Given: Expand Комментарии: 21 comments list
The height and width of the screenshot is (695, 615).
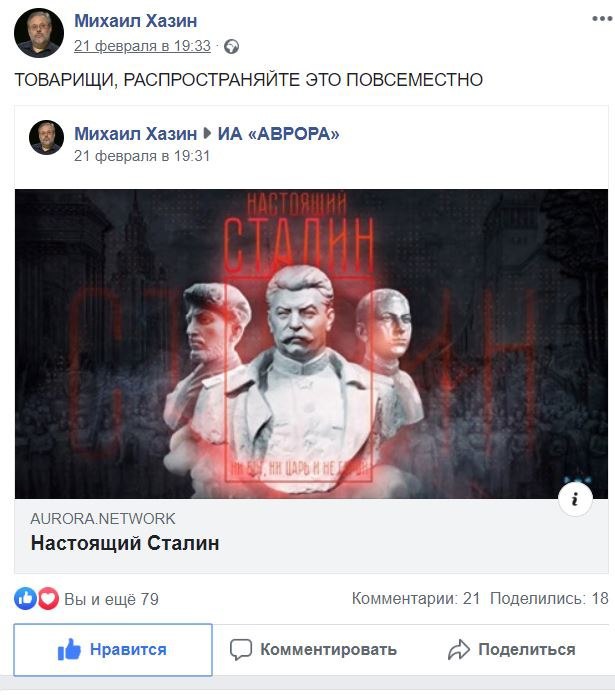Looking at the screenshot, I should (x=416, y=598).
